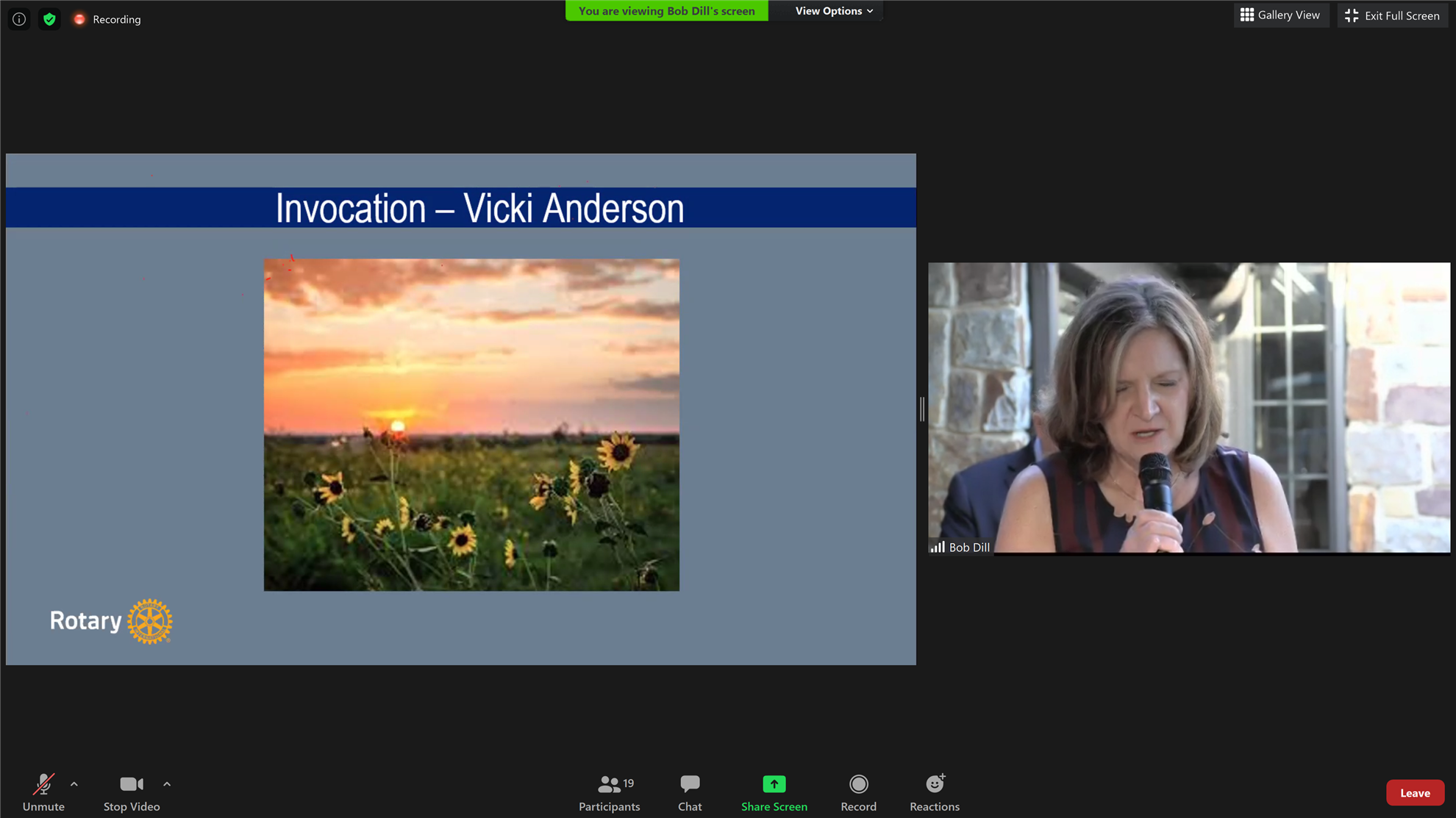Click the sunflower sunset image on the slide

point(471,424)
